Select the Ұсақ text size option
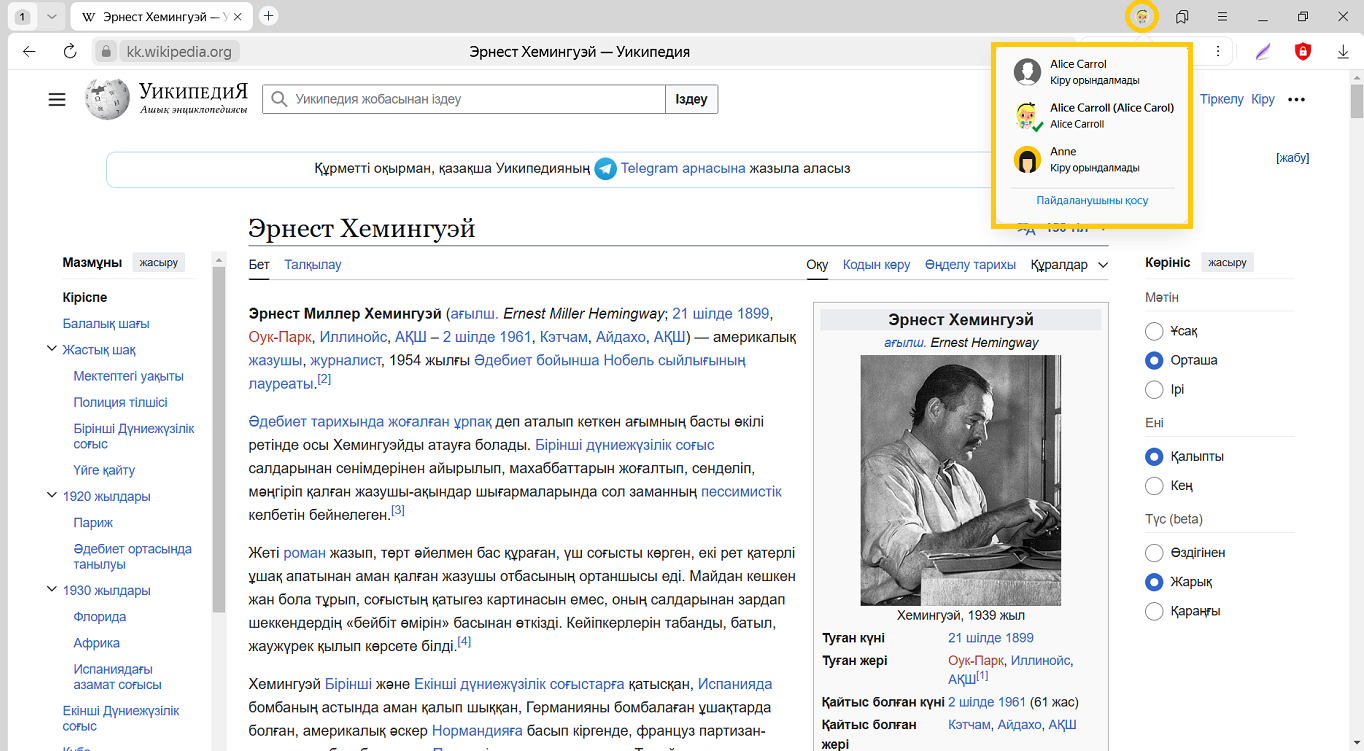The height and width of the screenshot is (751, 1364). pyautogui.click(x=1154, y=331)
